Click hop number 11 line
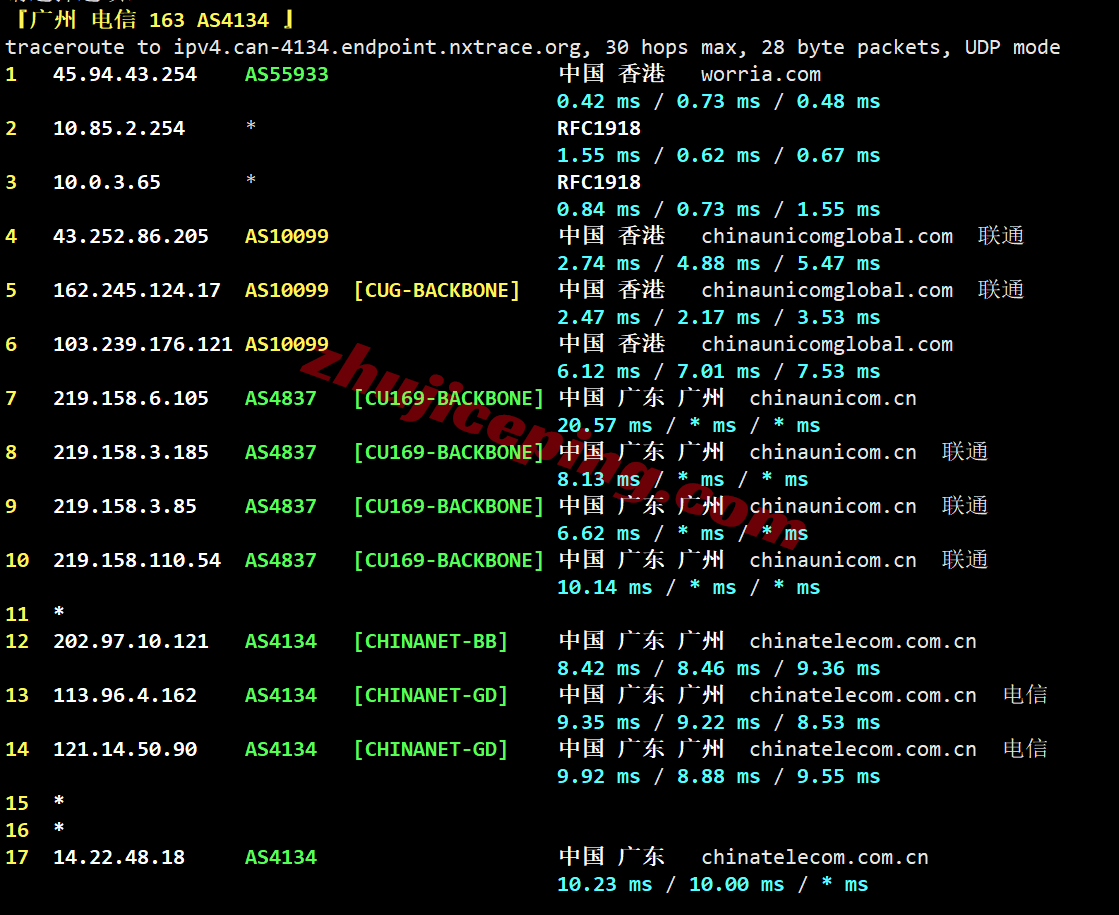 tap(35, 614)
